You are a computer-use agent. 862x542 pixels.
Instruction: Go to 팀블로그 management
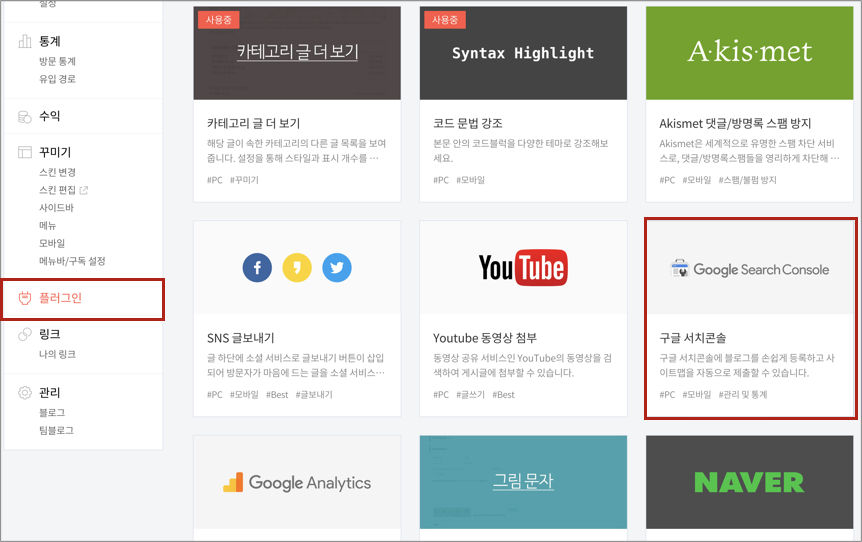tap(56, 430)
